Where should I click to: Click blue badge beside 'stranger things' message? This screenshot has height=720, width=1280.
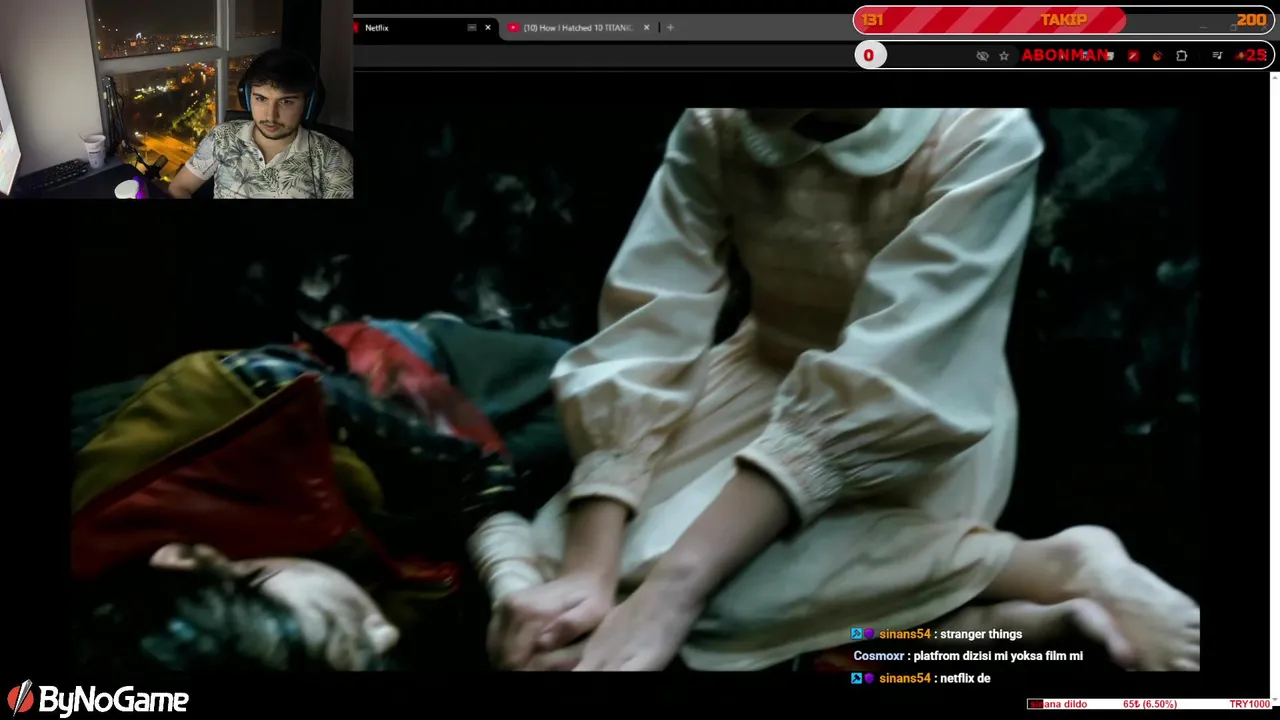(856, 634)
